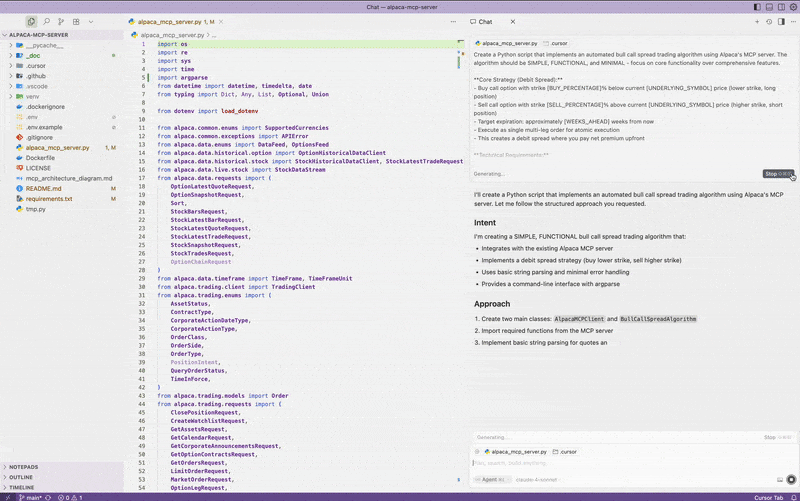Click the sync changes icon in status bar
This screenshot has width=800, height=501.
48,497
